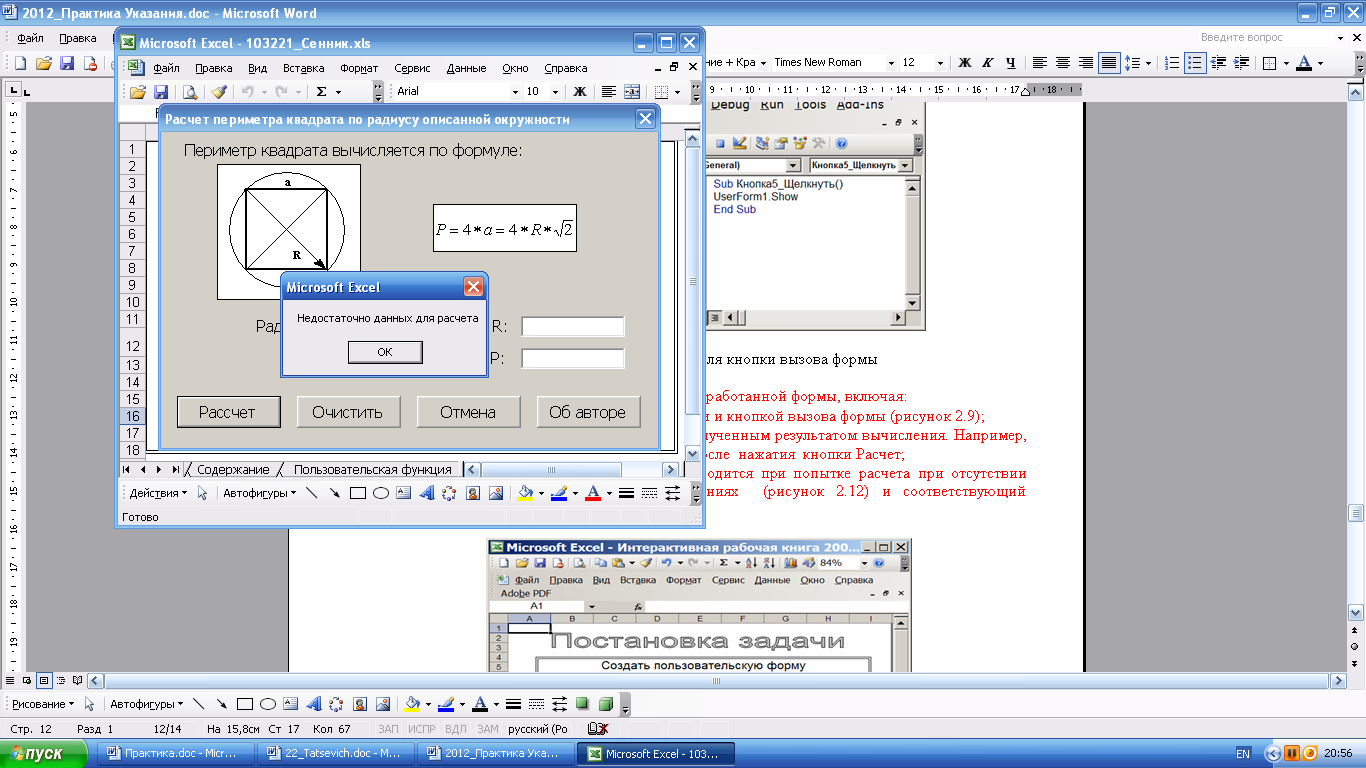Toggle numbered list in Word toolbar

point(1172,62)
